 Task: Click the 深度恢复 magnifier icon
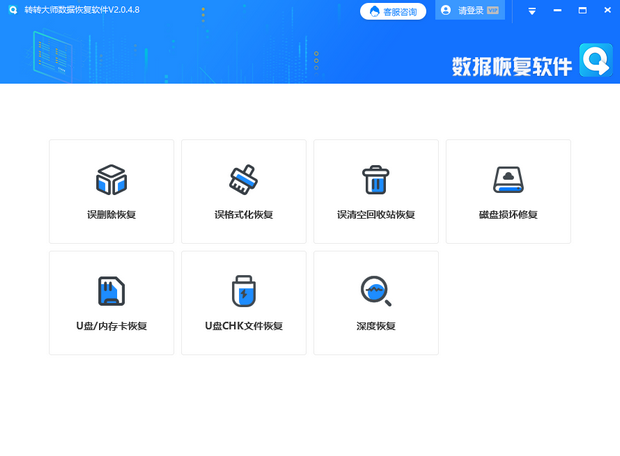tap(376, 291)
